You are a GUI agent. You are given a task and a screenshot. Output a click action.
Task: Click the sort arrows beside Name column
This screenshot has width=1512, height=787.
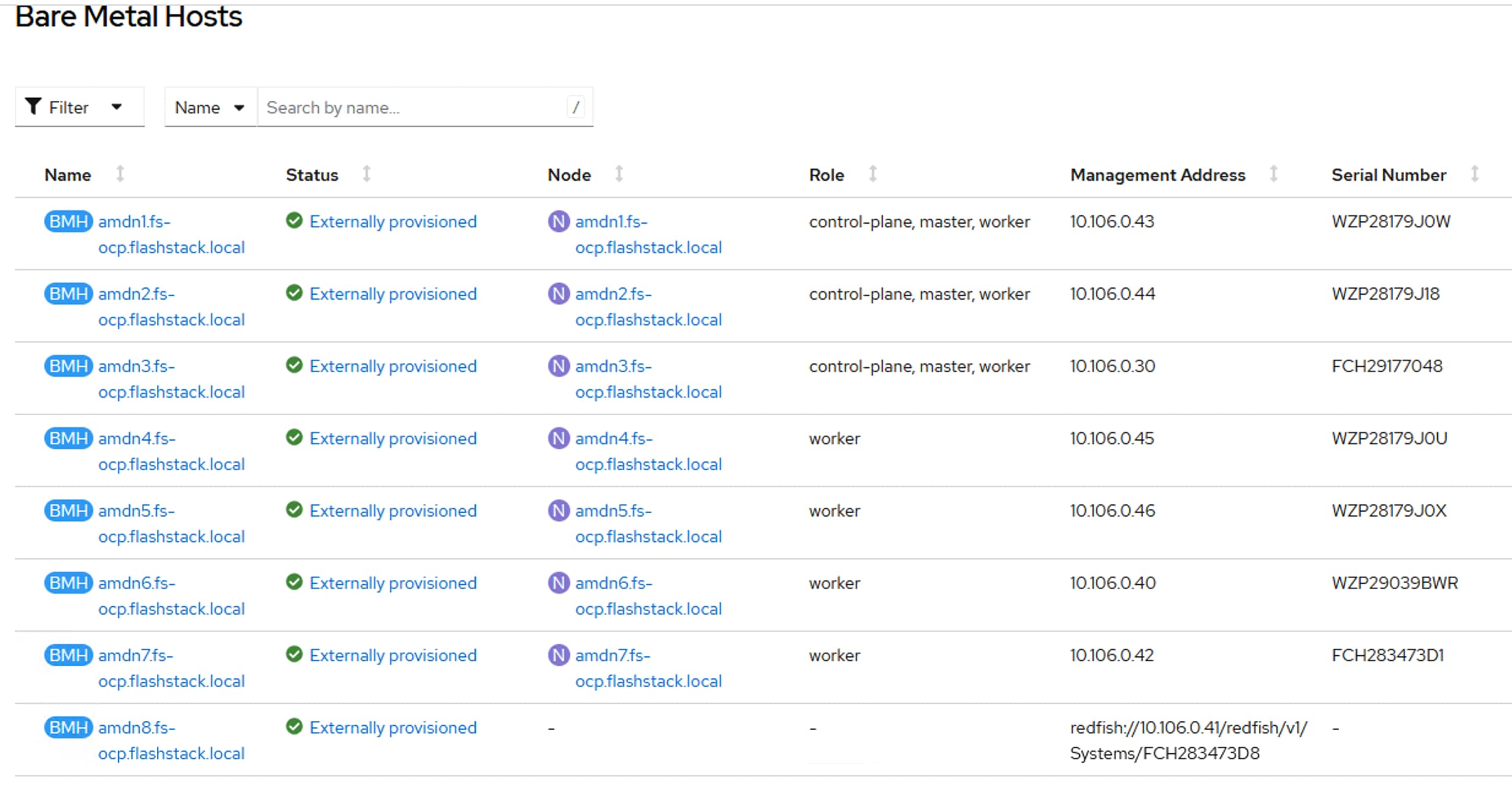coord(120,174)
